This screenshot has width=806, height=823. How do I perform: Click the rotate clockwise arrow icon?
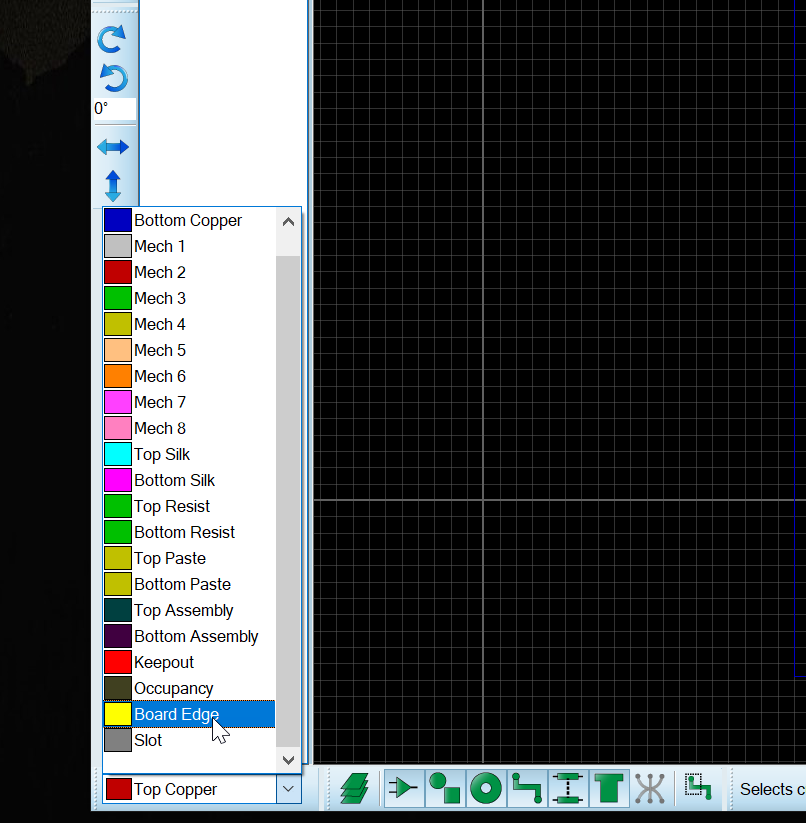[112, 39]
